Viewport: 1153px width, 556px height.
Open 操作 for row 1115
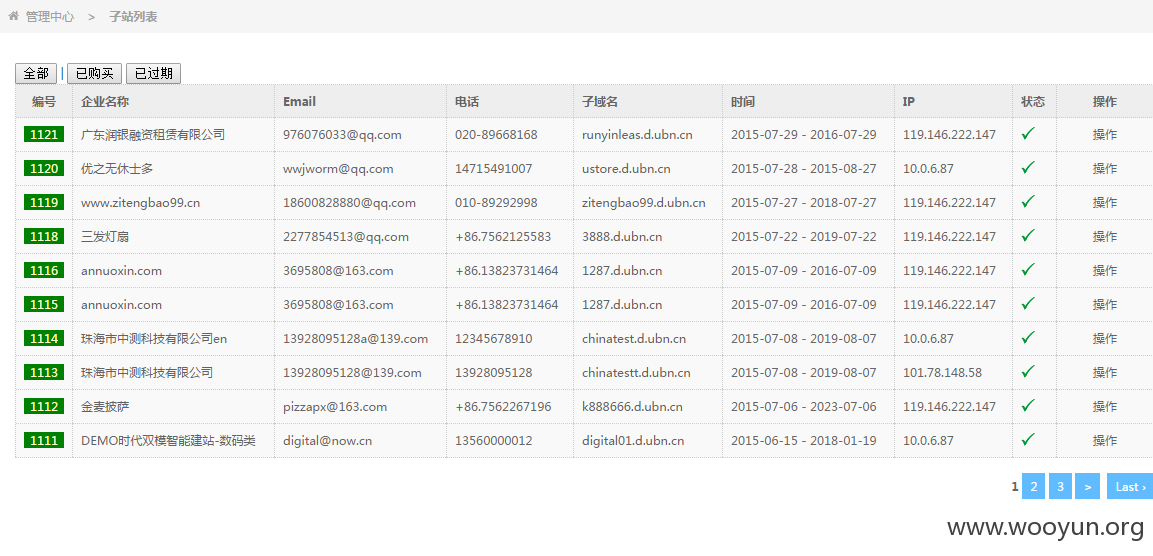1104,304
